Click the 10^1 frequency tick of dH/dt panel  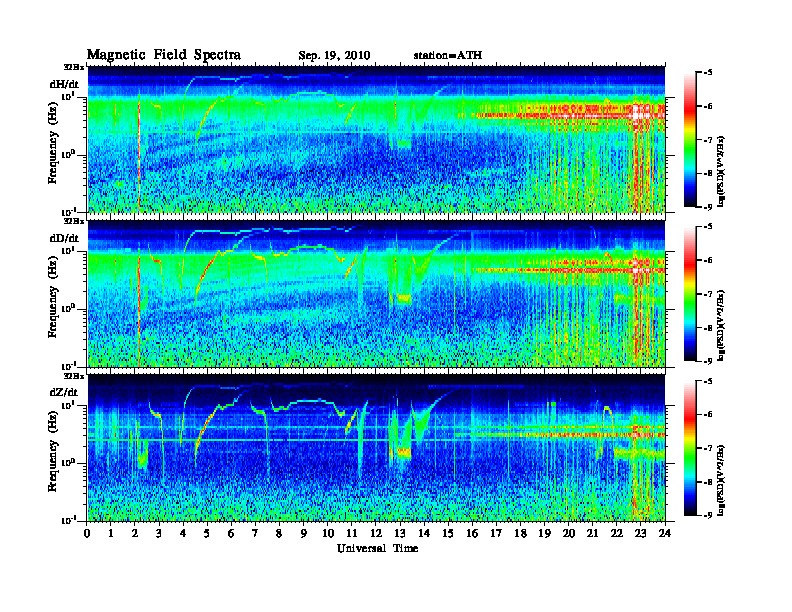point(68,96)
